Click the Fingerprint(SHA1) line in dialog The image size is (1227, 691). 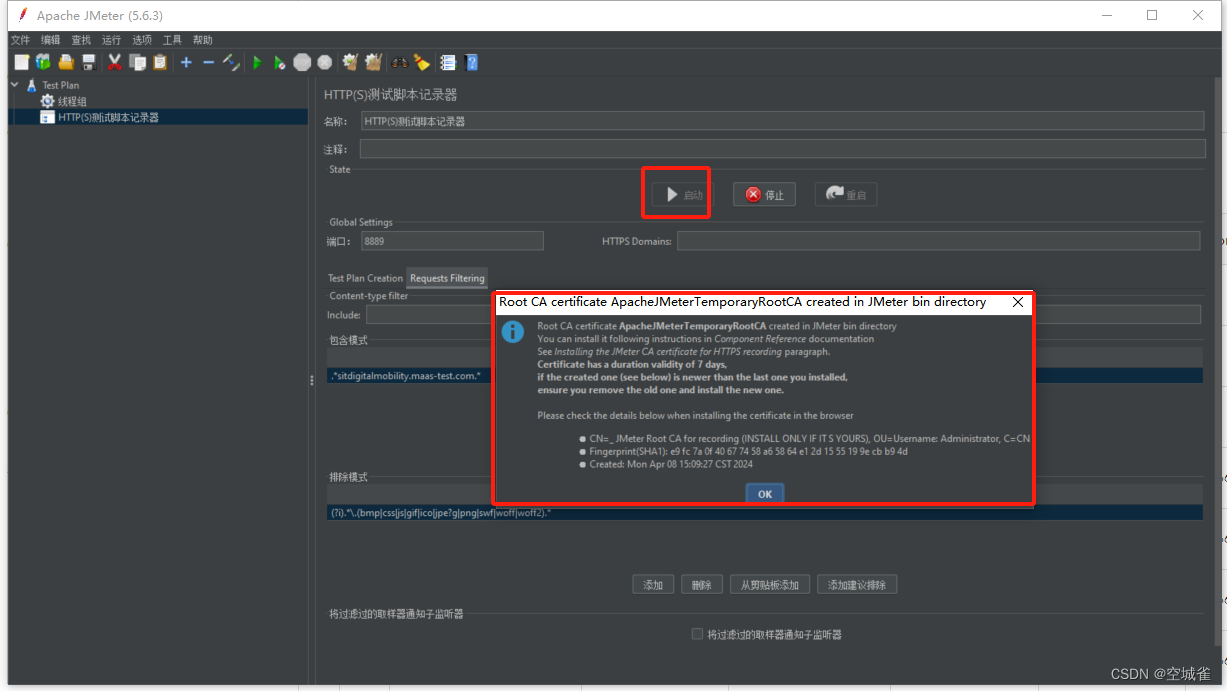click(x=748, y=451)
